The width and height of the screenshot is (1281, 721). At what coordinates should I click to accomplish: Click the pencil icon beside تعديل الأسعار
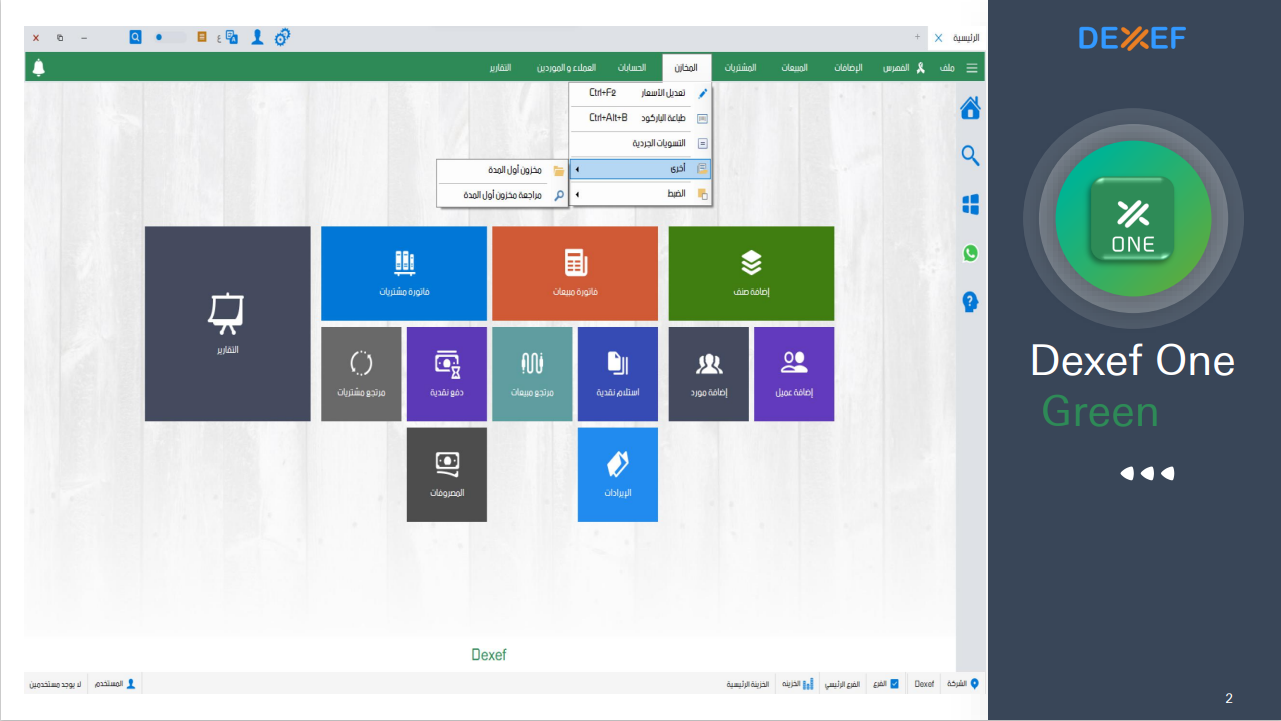(x=703, y=93)
